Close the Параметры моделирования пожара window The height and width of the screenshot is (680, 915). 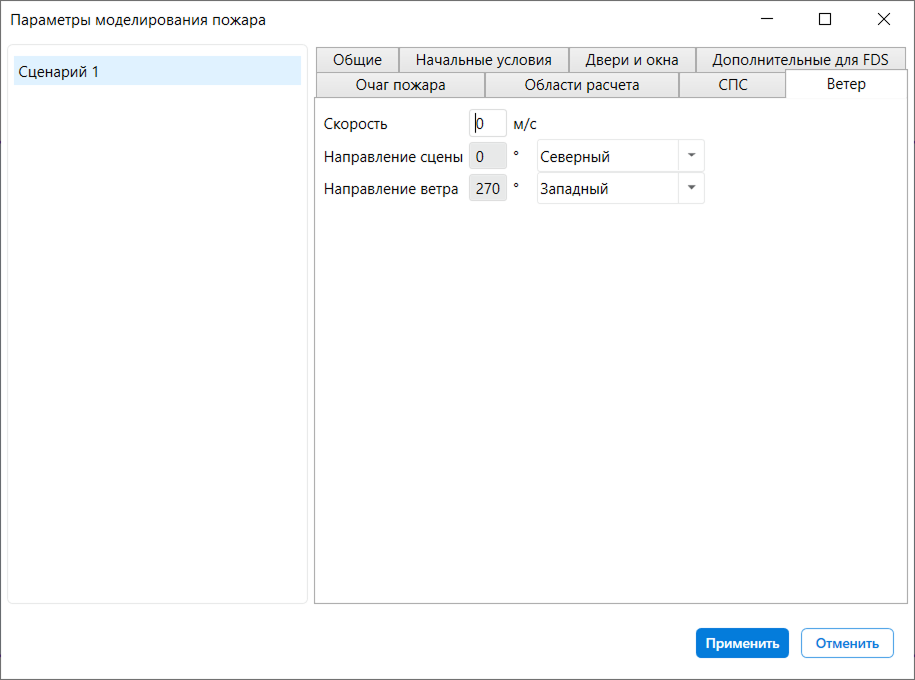[884, 19]
